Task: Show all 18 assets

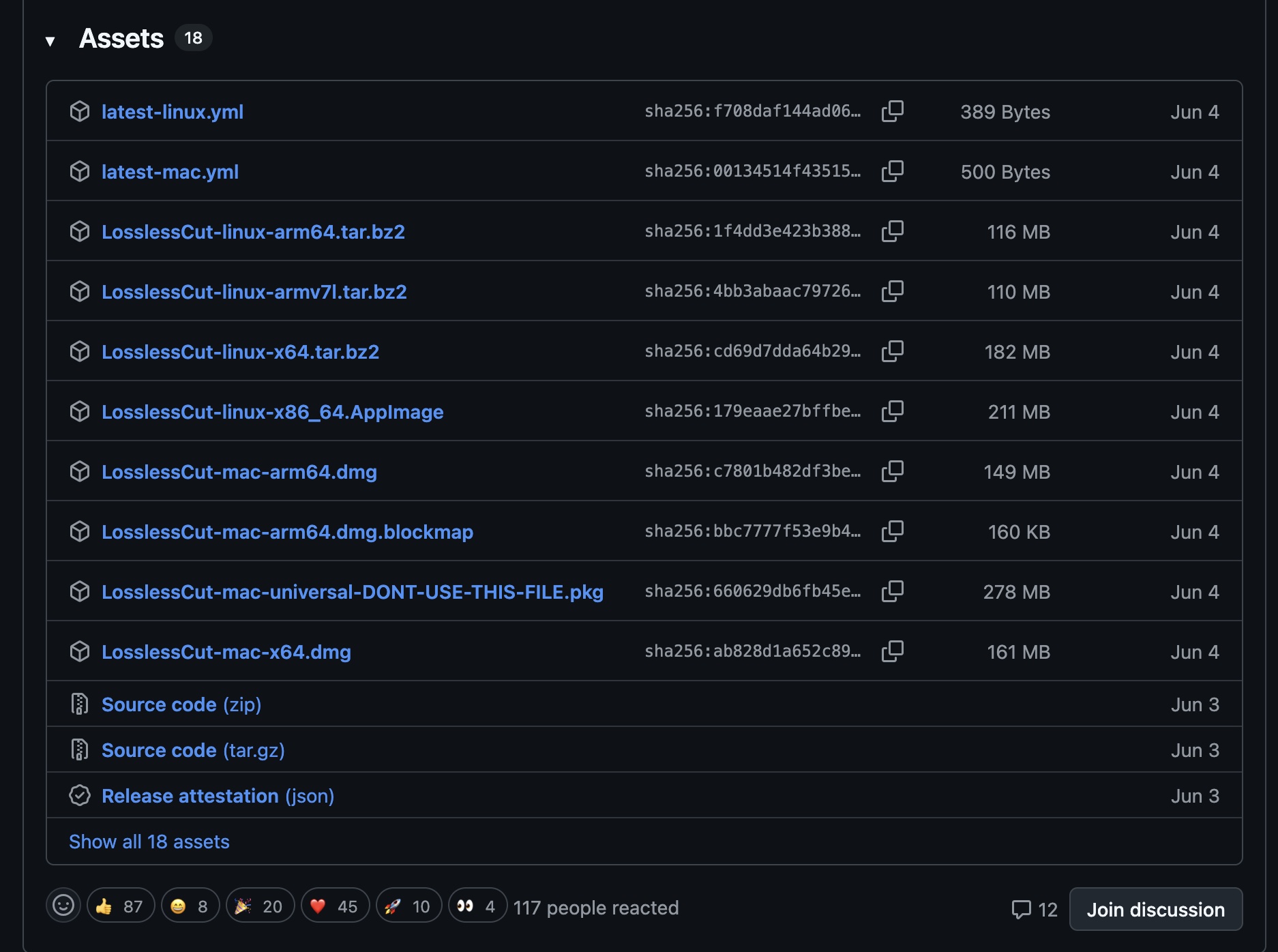Action: [x=149, y=842]
